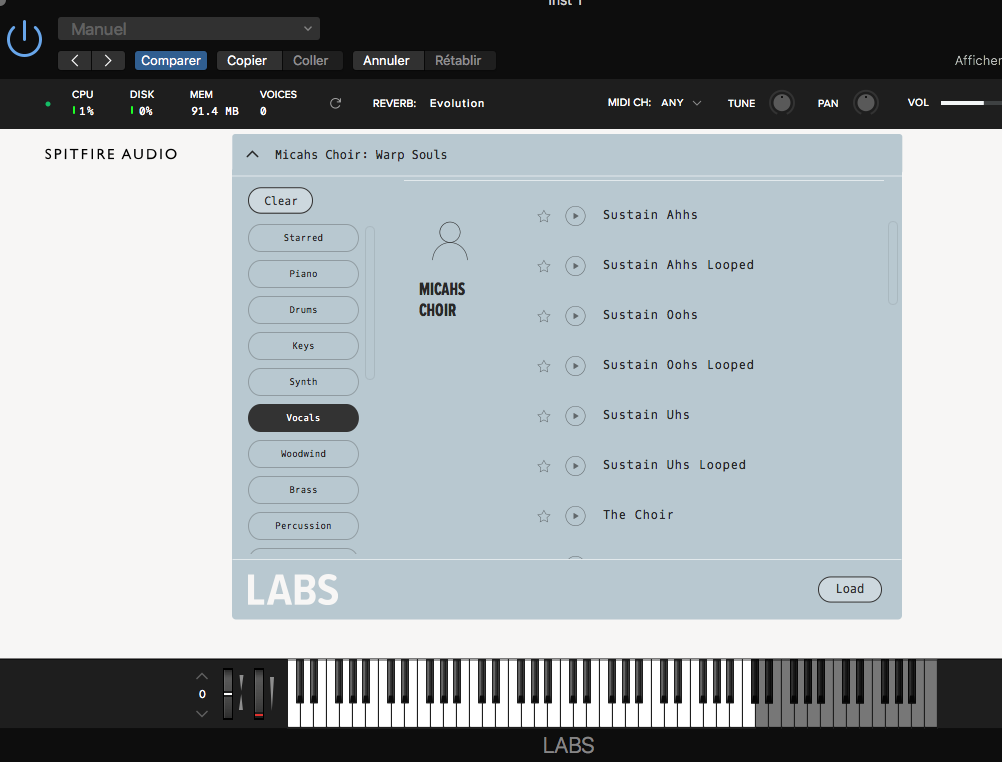Click the preset list scrollbar
The width and height of the screenshot is (1002, 762).
point(893,263)
